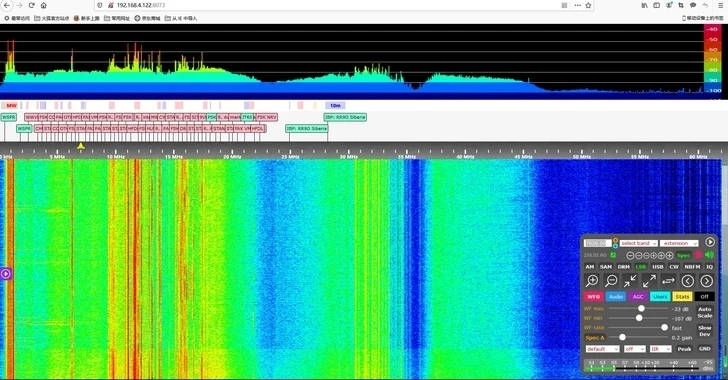
Task: Click the Slow Dev button
Action: 704,331
